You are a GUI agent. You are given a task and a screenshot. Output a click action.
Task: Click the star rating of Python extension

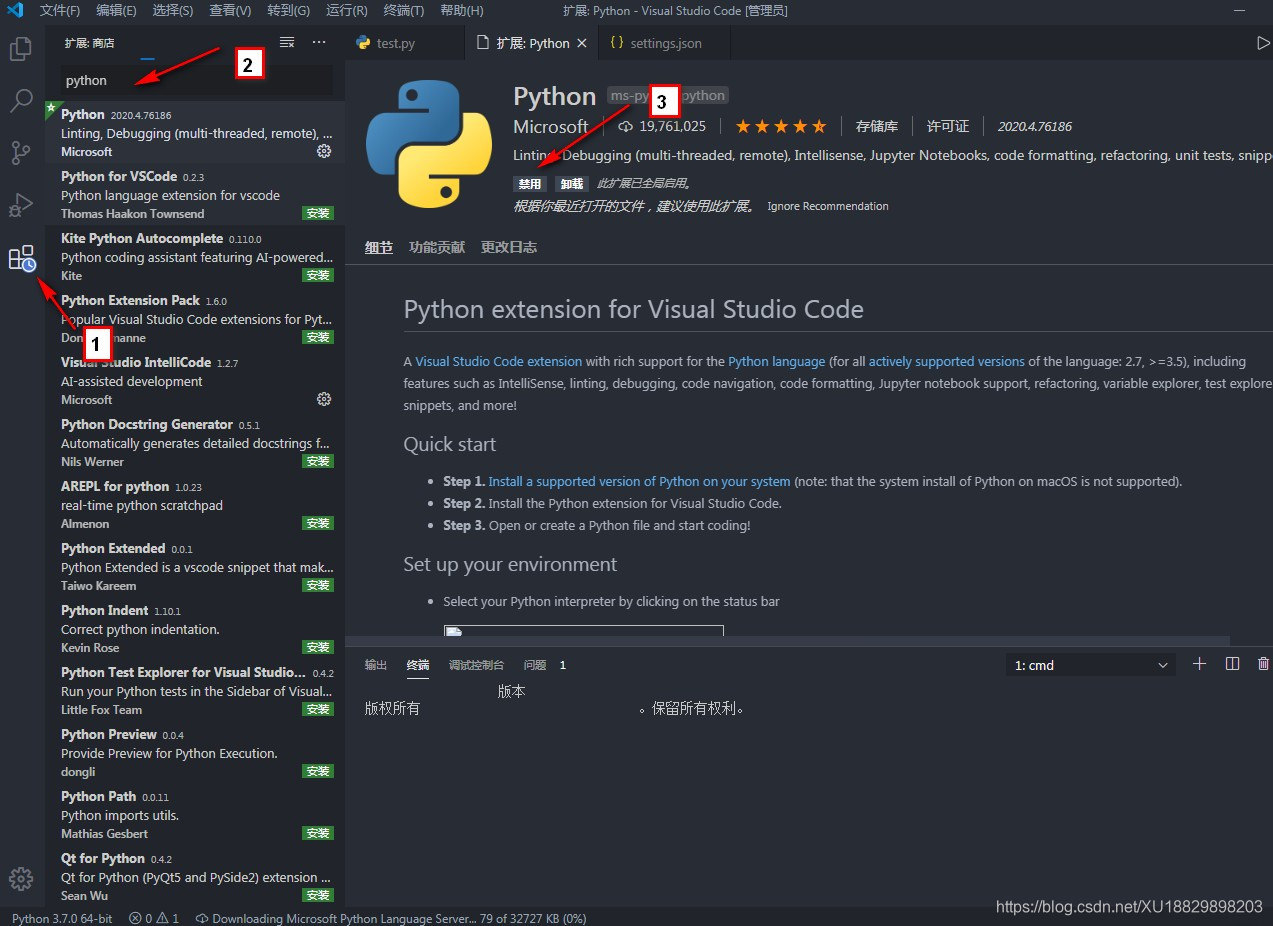click(x=781, y=126)
